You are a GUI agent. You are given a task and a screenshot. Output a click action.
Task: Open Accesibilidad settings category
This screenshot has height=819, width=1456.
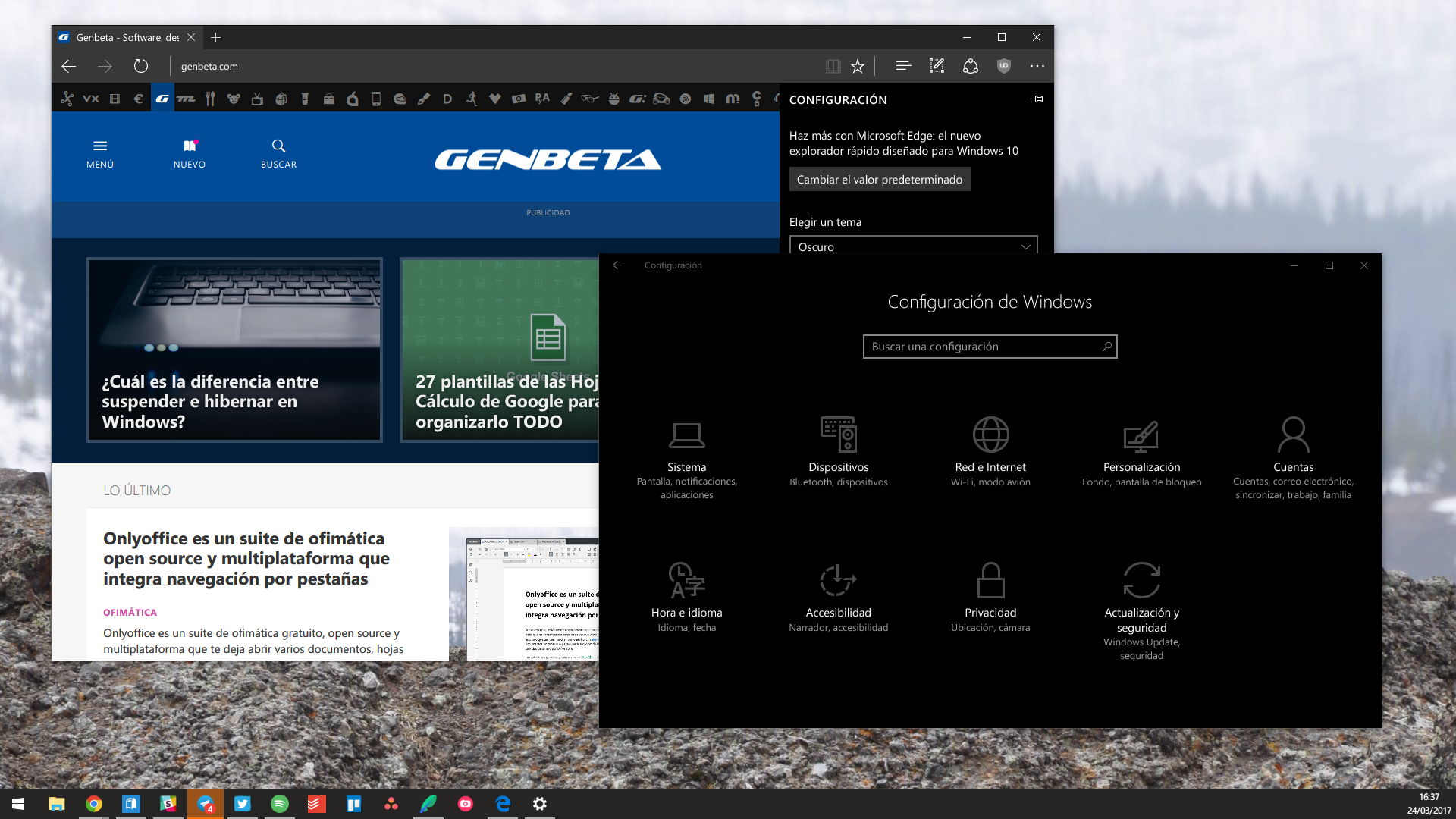pos(839,597)
